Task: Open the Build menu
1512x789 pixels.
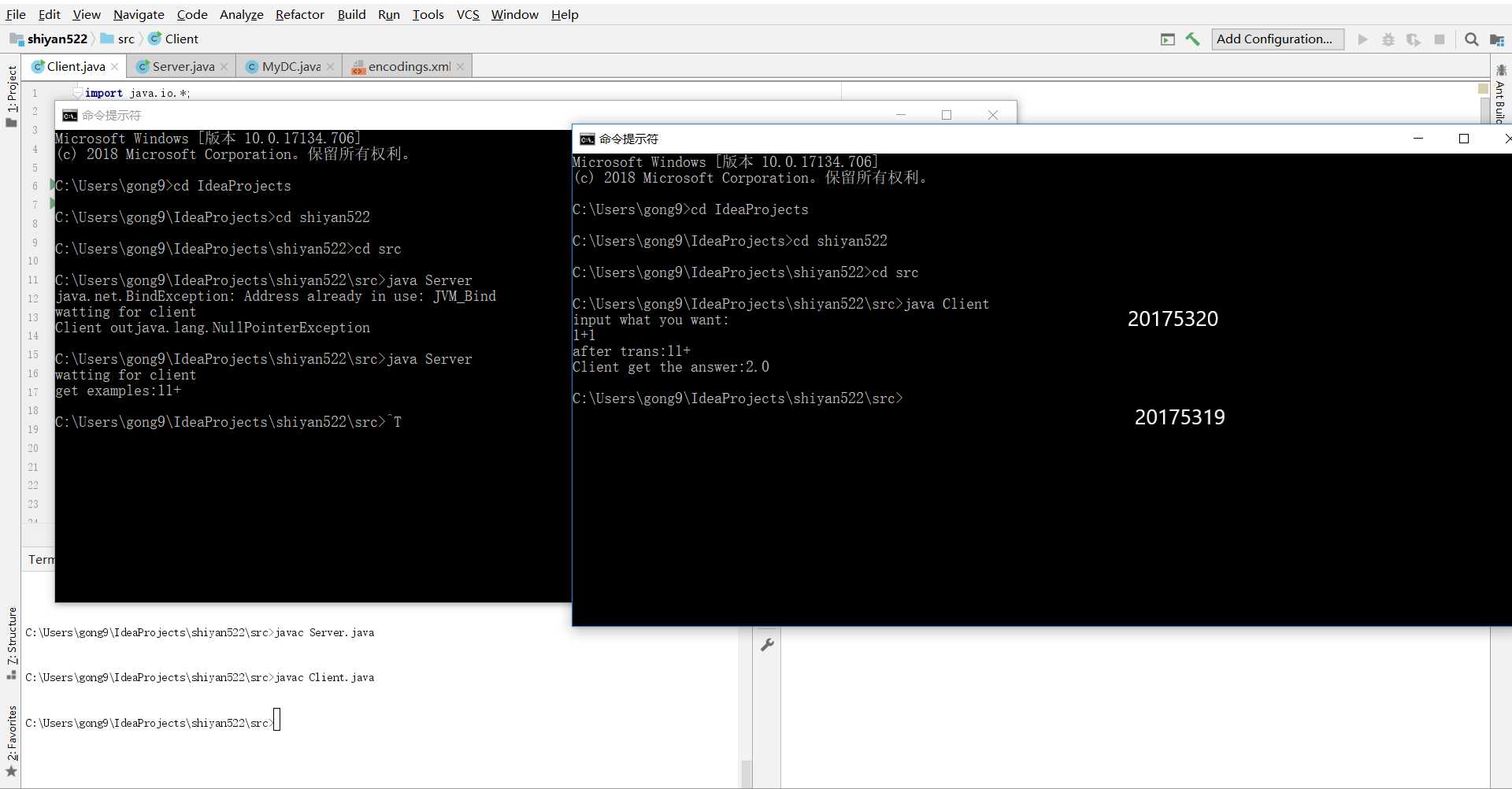Action: coord(351,14)
